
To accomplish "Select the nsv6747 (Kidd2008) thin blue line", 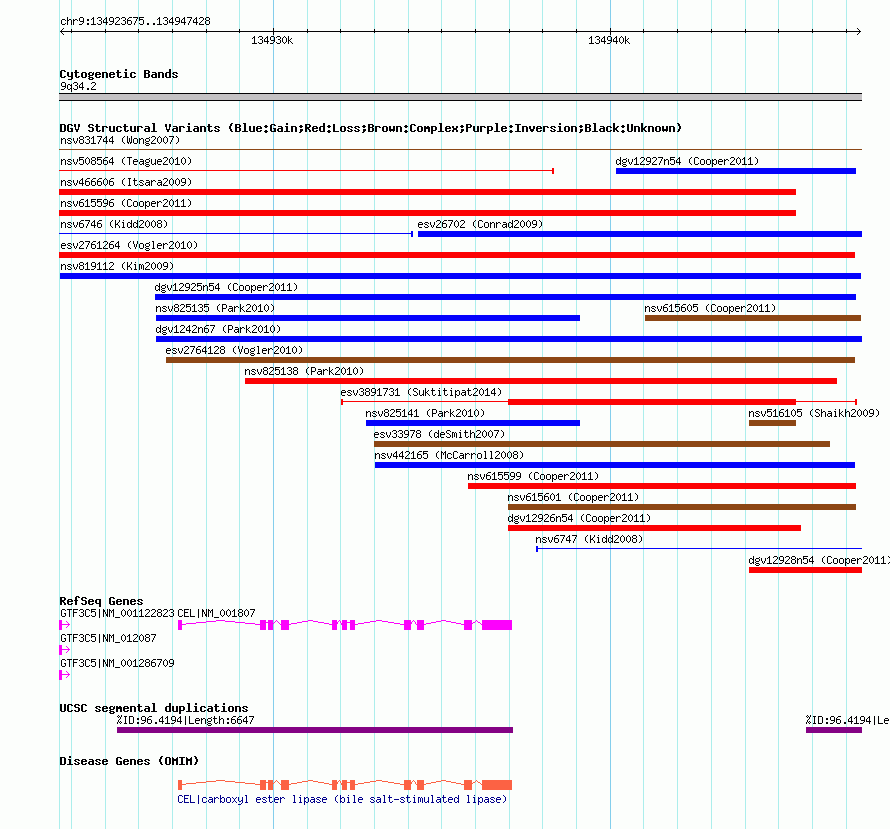I will coord(699,549).
